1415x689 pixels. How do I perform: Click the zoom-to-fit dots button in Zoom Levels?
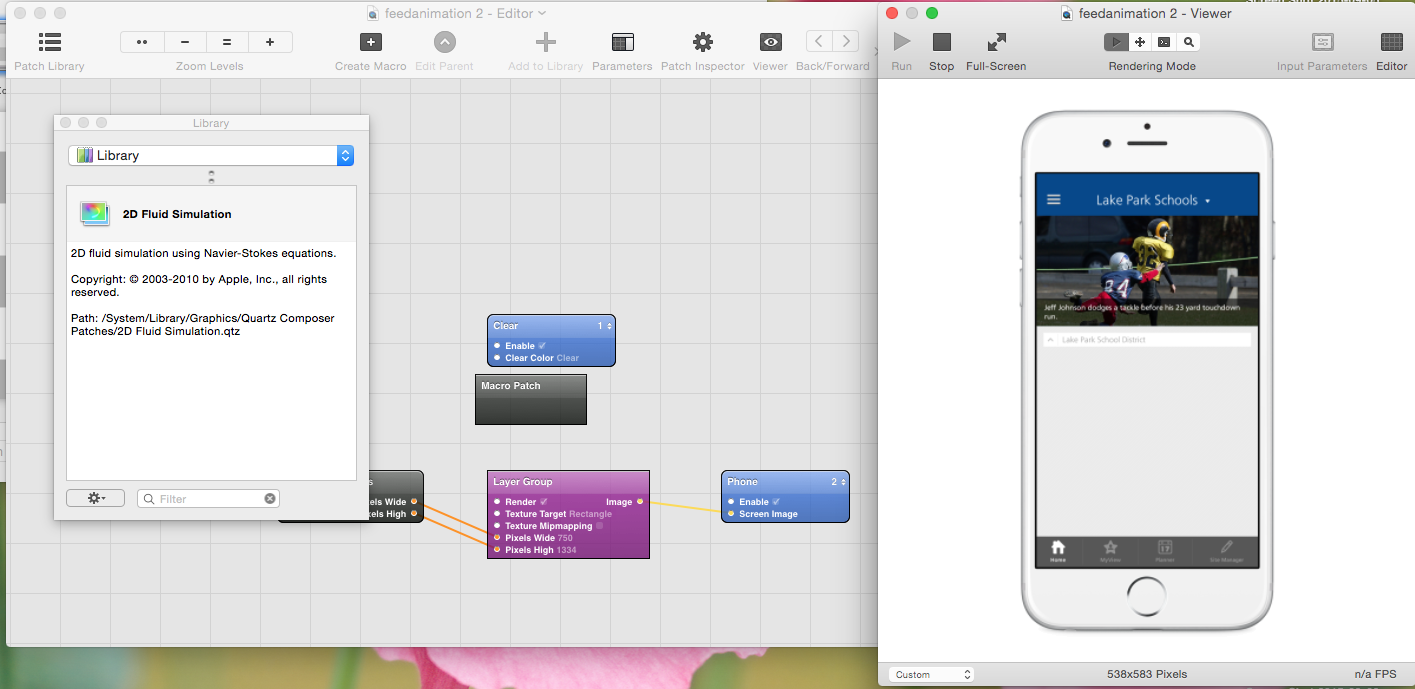[x=142, y=42]
